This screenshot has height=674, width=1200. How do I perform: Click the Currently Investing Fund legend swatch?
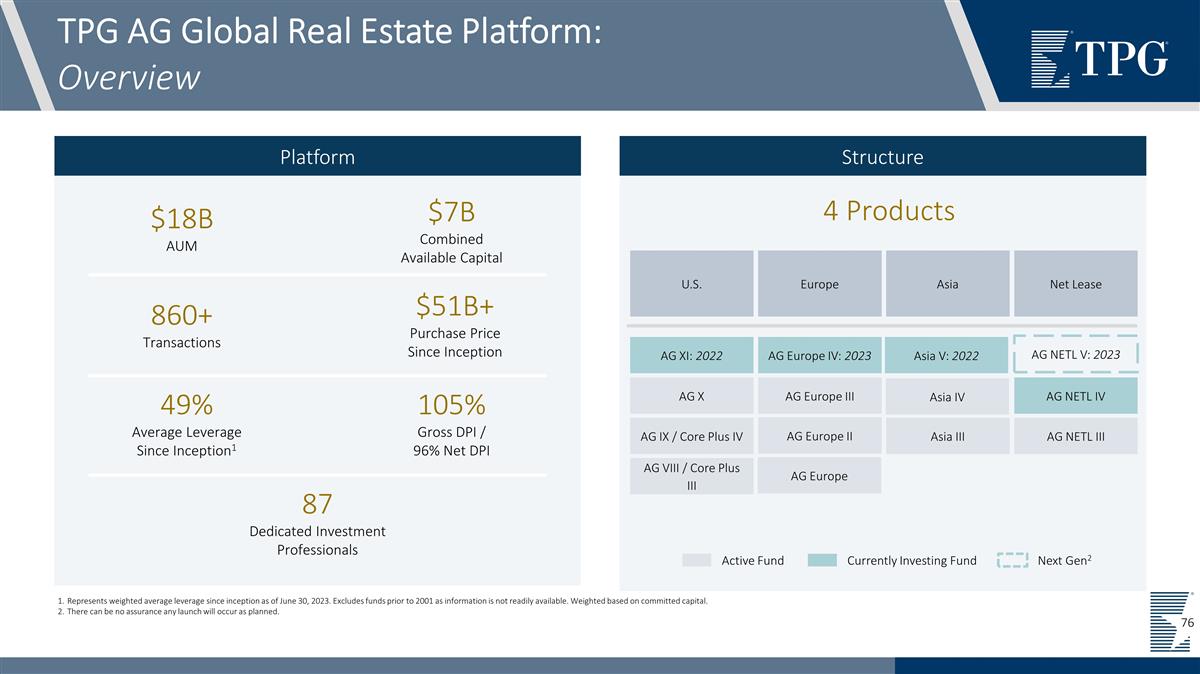tap(822, 560)
